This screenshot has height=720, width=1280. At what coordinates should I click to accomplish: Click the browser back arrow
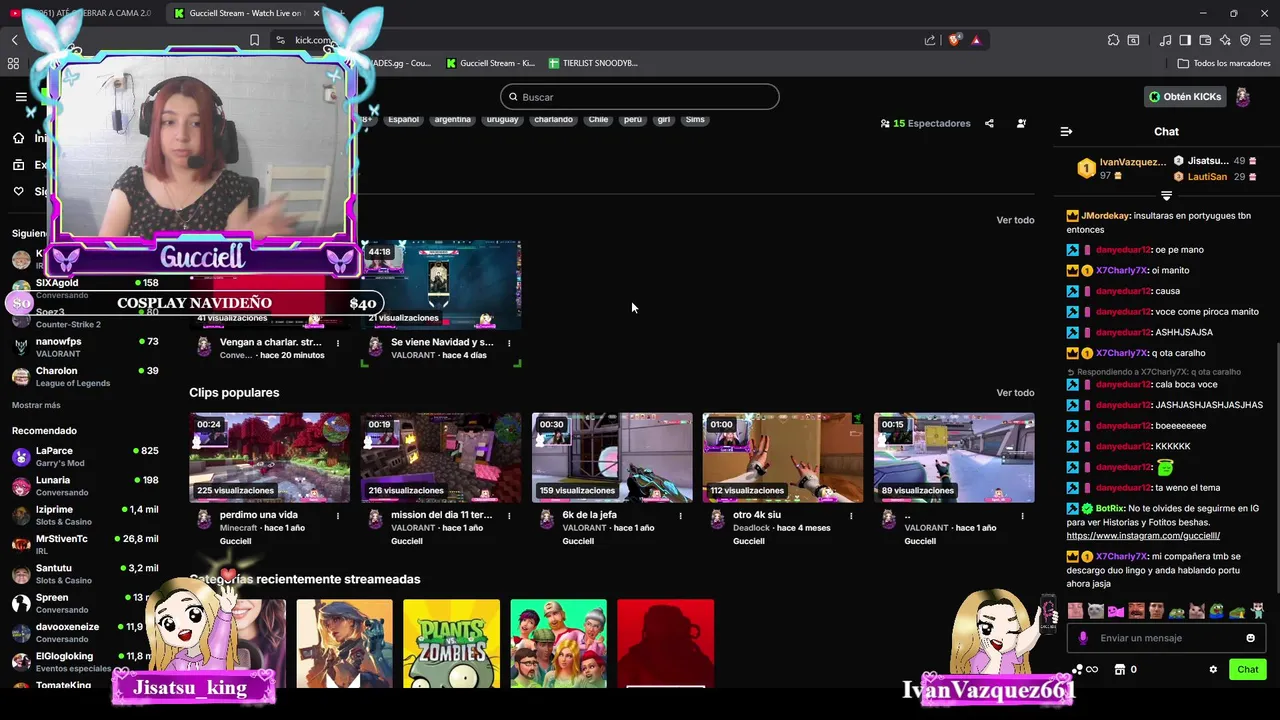pos(14,40)
